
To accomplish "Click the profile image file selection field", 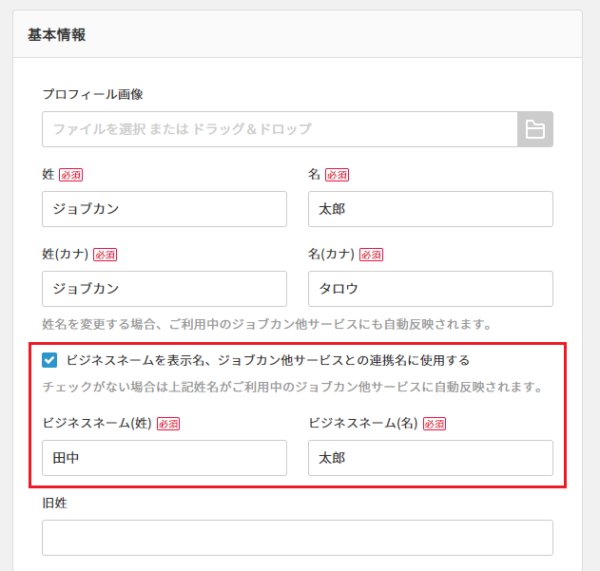I will [x=280, y=129].
